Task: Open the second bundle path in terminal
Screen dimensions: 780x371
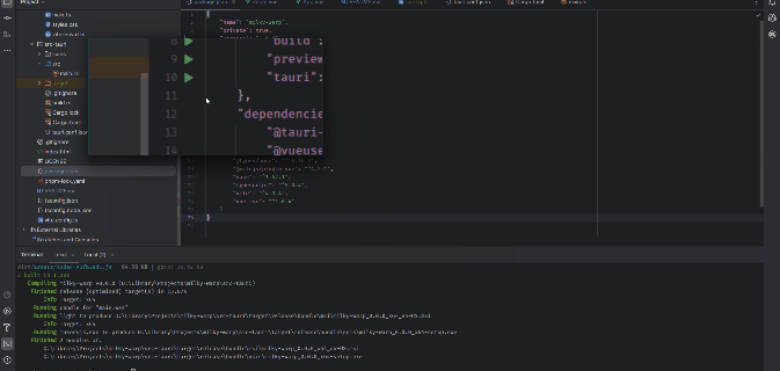Action: [203, 356]
